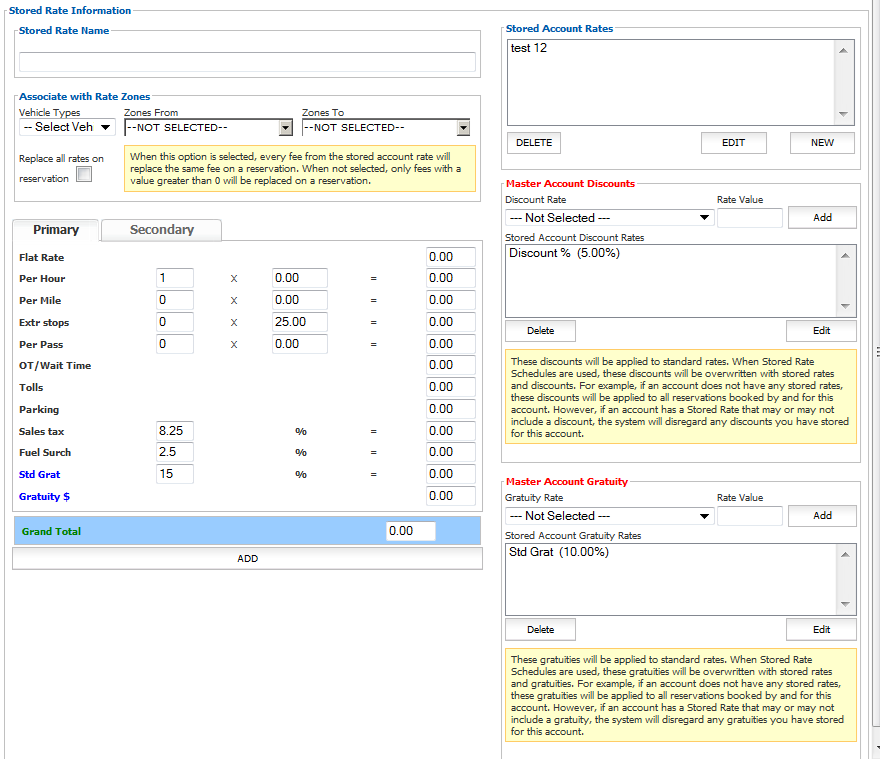Viewport: 880px width, 759px height.
Task: Switch to the Primary tab
Action: pos(56,230)
